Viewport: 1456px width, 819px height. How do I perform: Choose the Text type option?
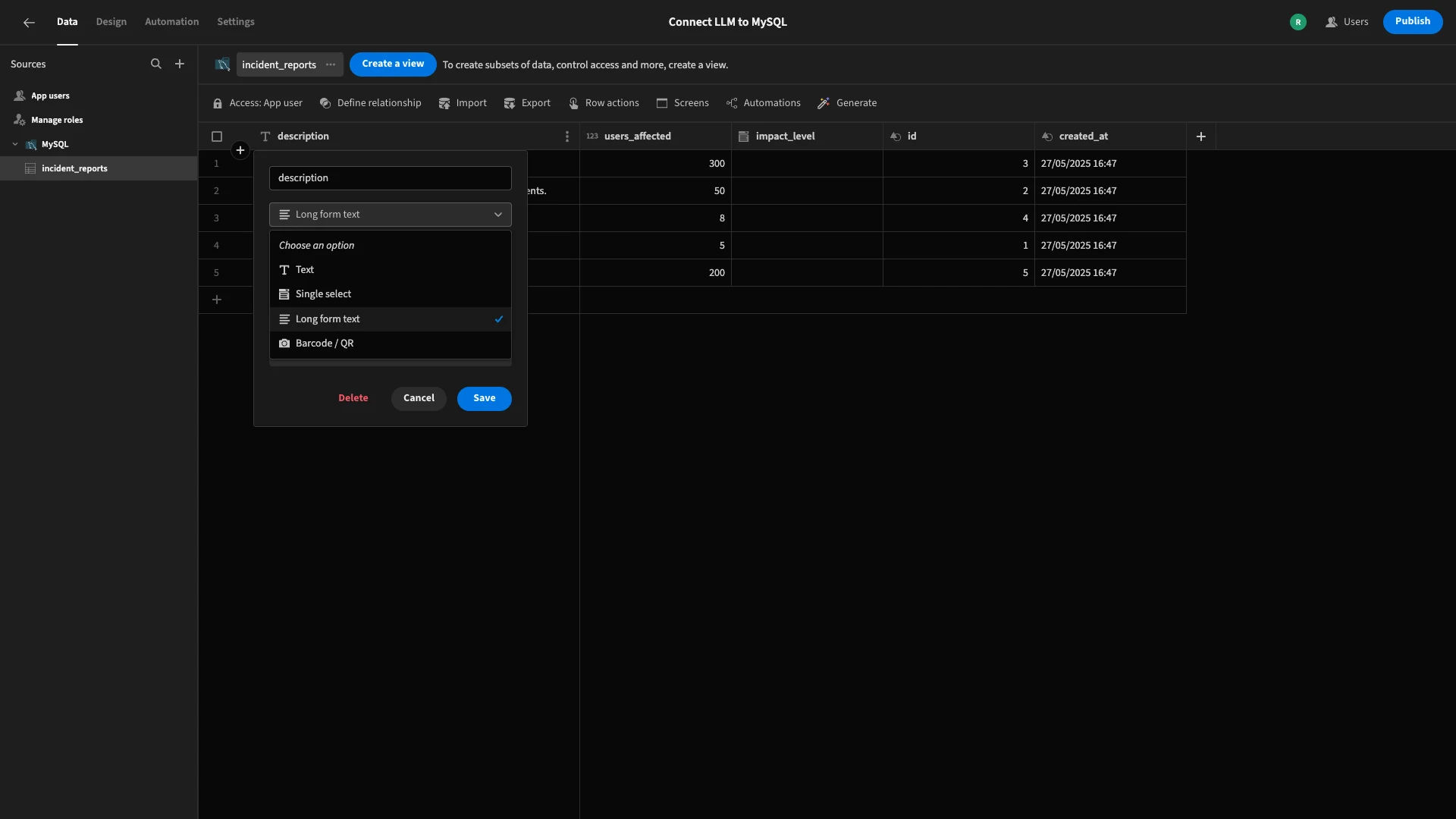pyautogui.click(x=391, y=270)
